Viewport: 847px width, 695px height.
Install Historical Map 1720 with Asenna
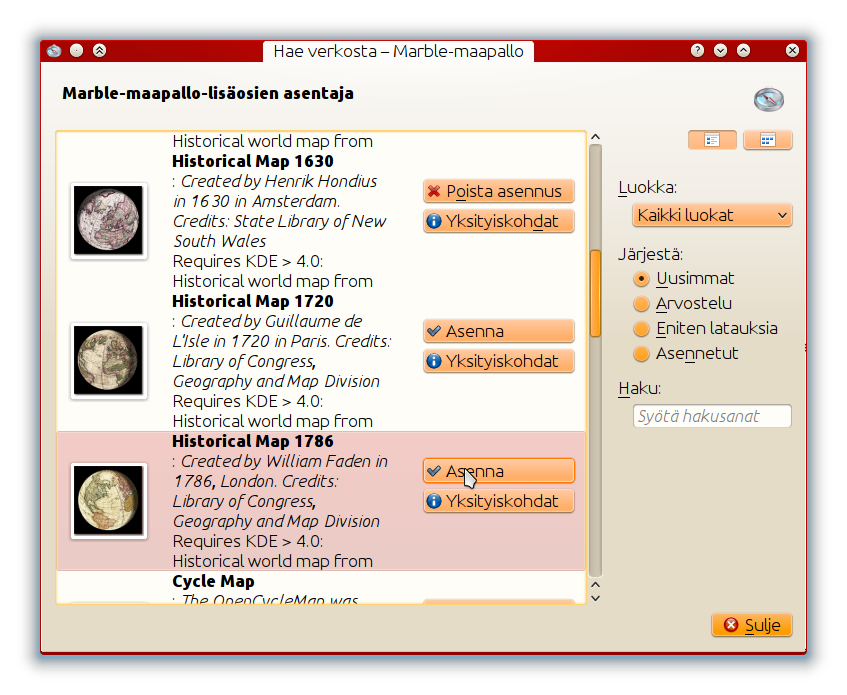click(x=499, y=331)
